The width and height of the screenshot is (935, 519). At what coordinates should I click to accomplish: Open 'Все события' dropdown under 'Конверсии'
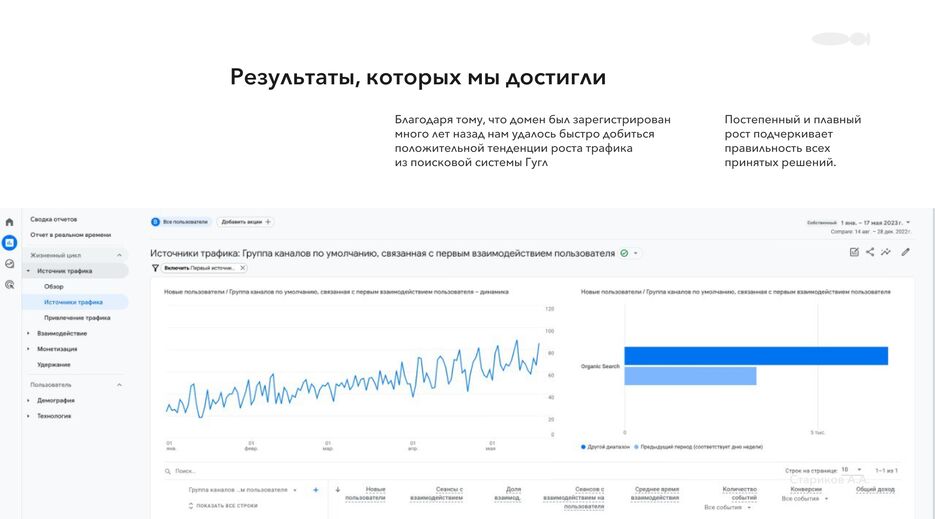click(x=805, y=499)
